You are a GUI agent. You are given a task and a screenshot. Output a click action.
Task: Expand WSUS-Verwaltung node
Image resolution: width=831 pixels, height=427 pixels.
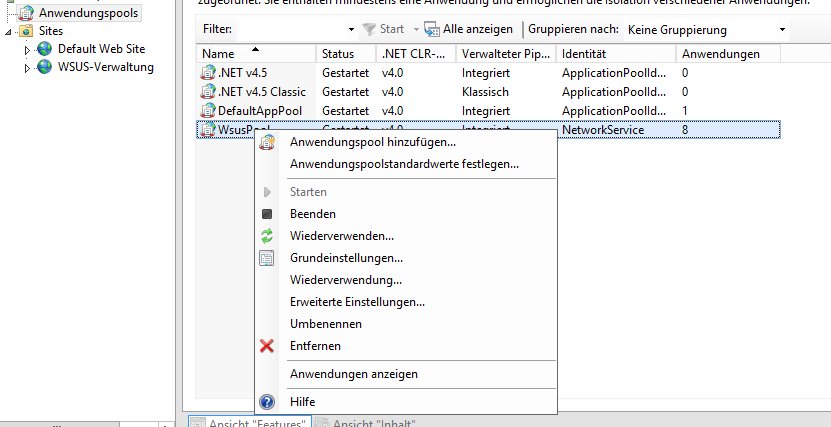[x=28, y=68]
